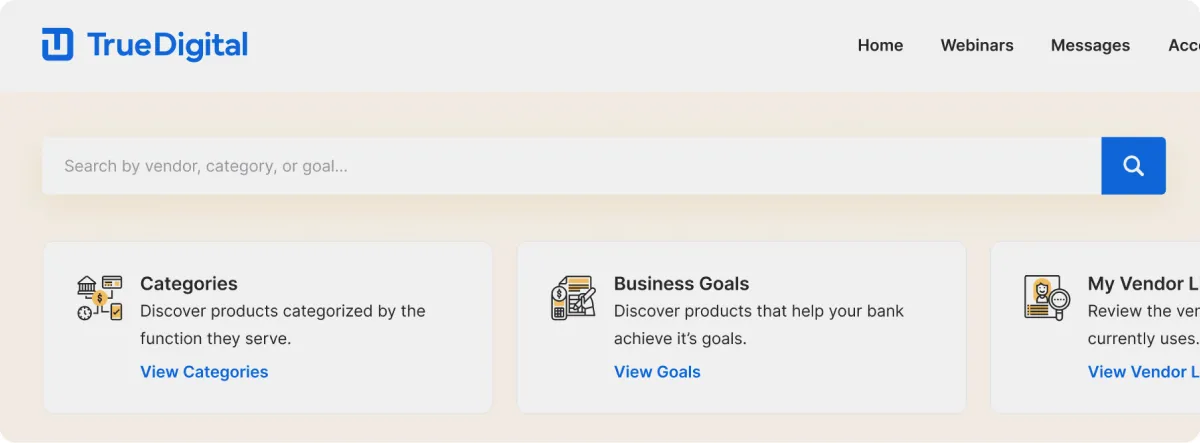Open the View Vendor L… link

pyautogui.click(x=1143, y=372)
